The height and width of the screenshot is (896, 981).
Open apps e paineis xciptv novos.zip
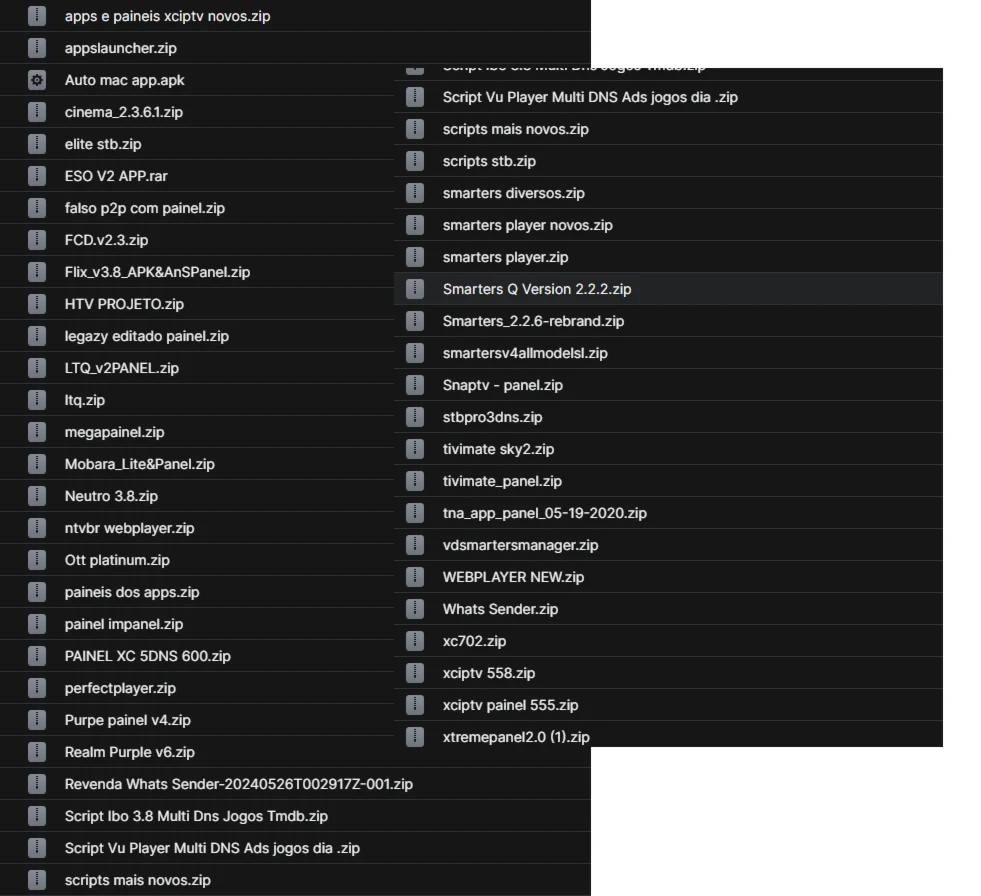point(167,16)
